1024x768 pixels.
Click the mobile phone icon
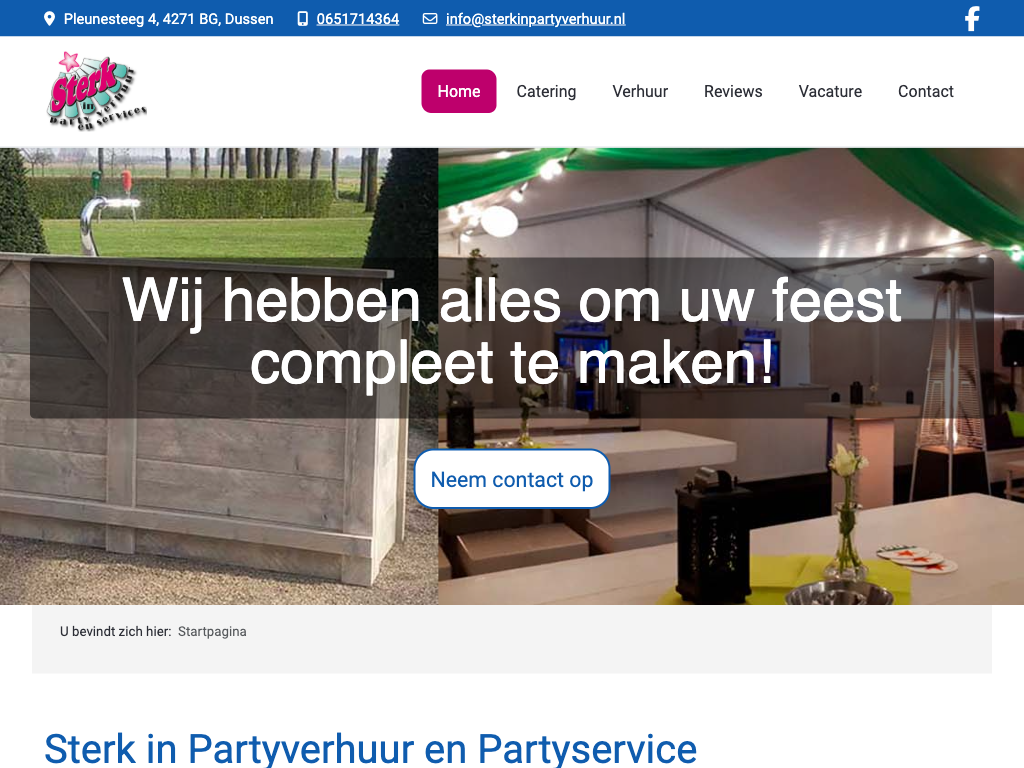[303, 19]
